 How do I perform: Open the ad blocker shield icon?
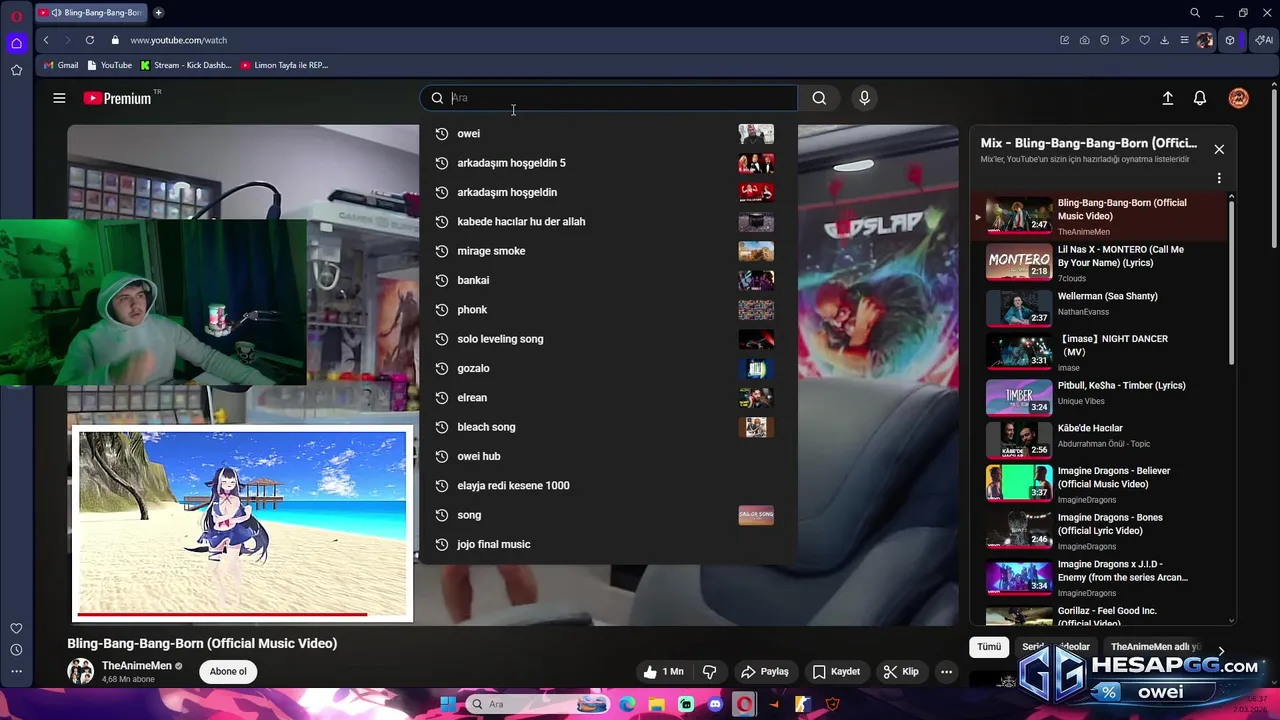(1104, 40)
